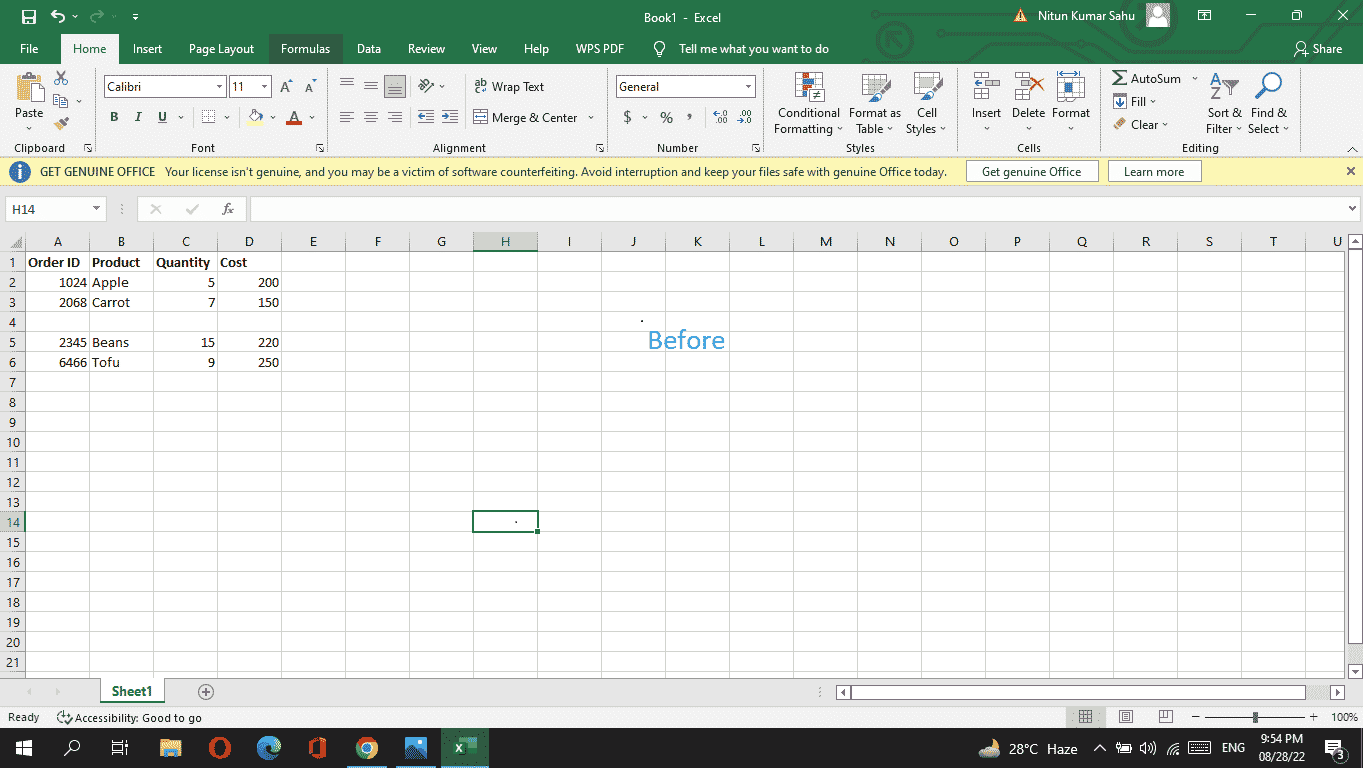Expand the Fill Color dropdown arrow
This screenshot has width=1363, height=768.
pos(271,117)
